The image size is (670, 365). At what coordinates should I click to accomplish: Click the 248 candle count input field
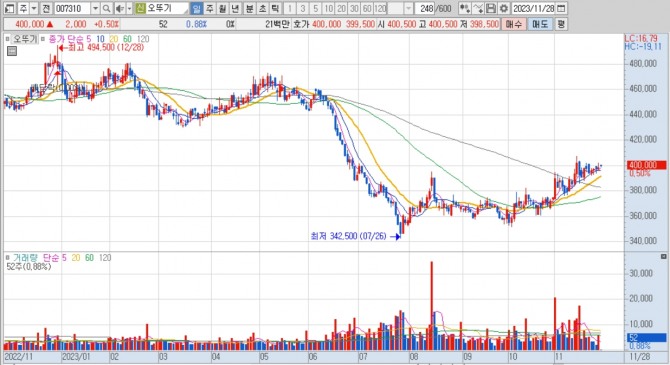426,8
